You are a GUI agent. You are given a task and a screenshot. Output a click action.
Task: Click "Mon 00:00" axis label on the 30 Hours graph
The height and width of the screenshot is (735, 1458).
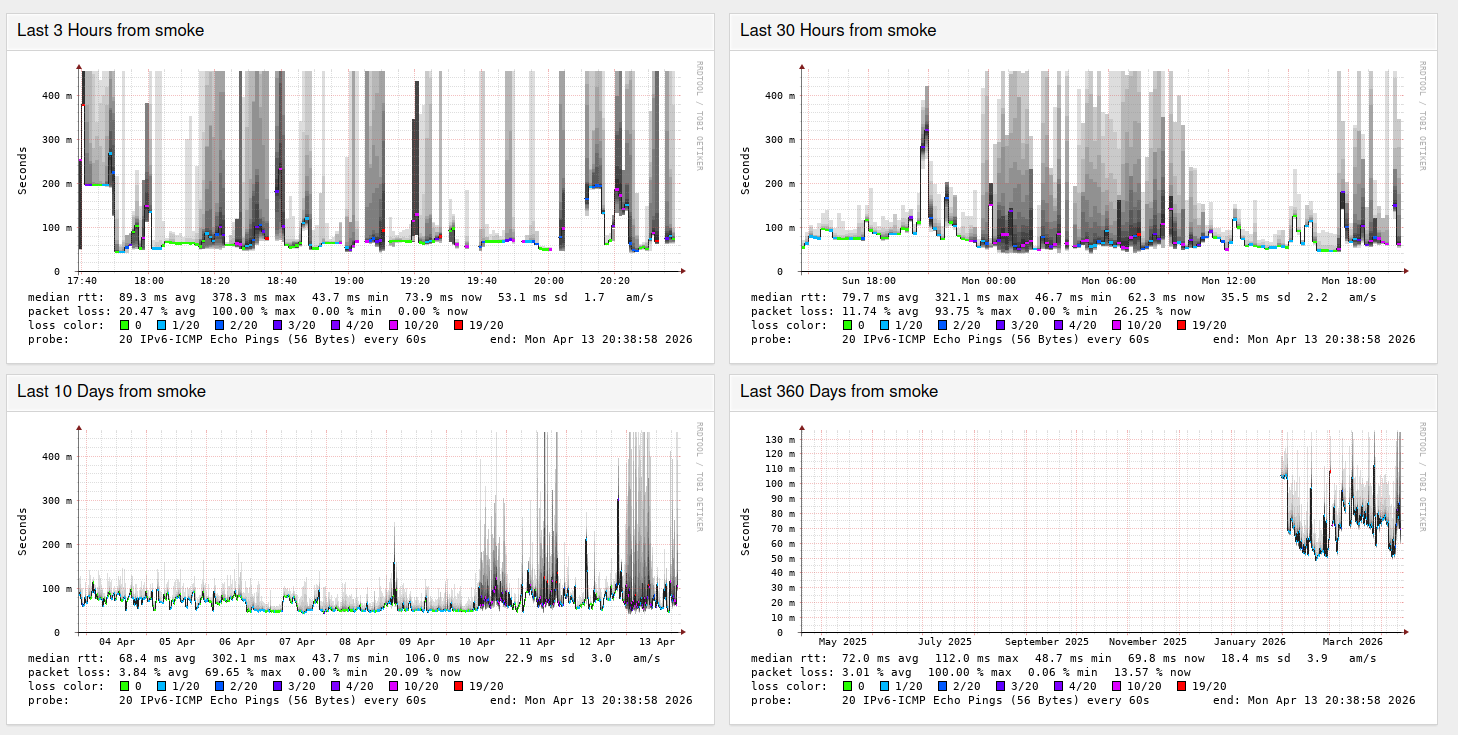pyautogui.click(x=989, y=281)
